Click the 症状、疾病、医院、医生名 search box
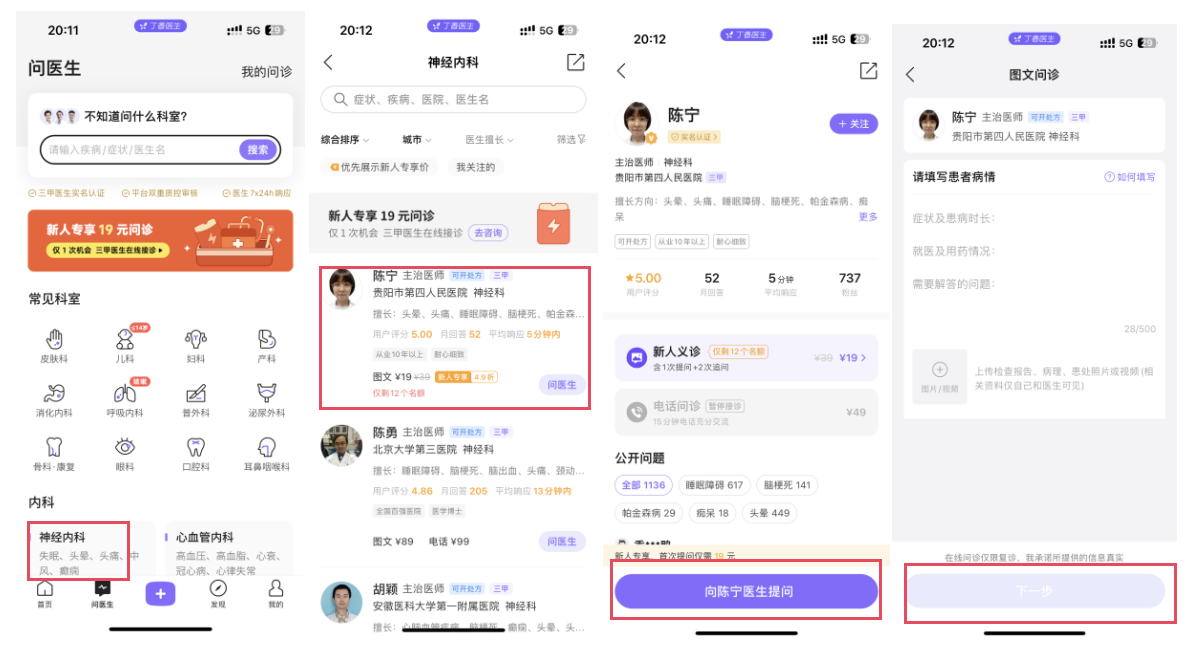1195x647 pixels. coord(453,99)
